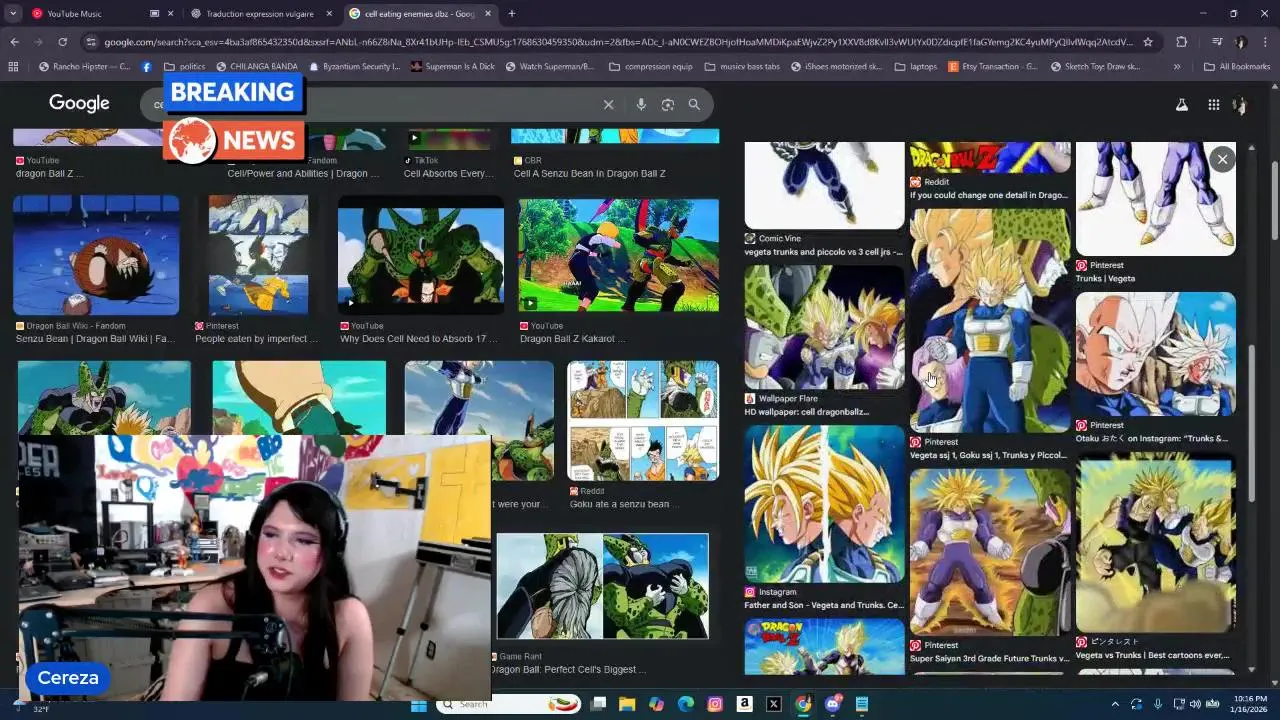
Task: Open Perfect Cell's Biggest Game Rant image
Action: [602, 586]
